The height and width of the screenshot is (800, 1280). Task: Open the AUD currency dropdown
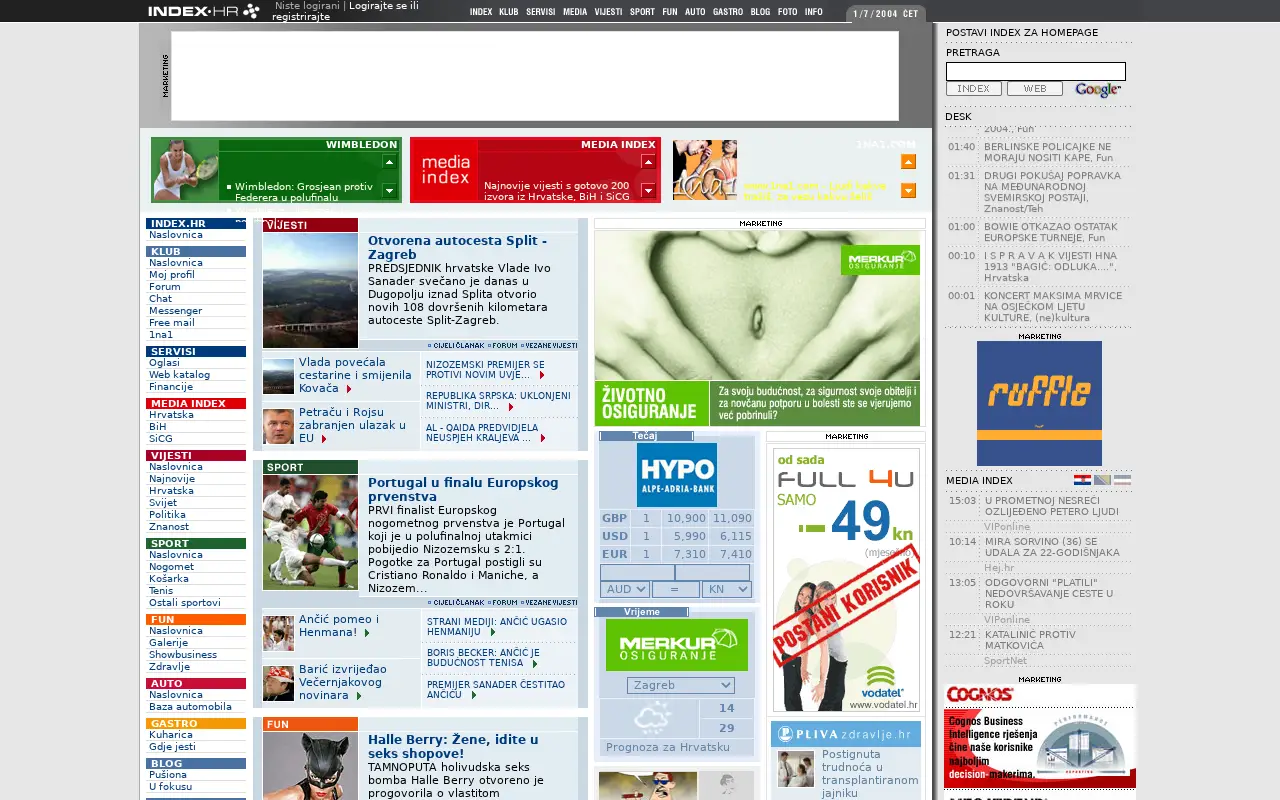coord(625,590)
